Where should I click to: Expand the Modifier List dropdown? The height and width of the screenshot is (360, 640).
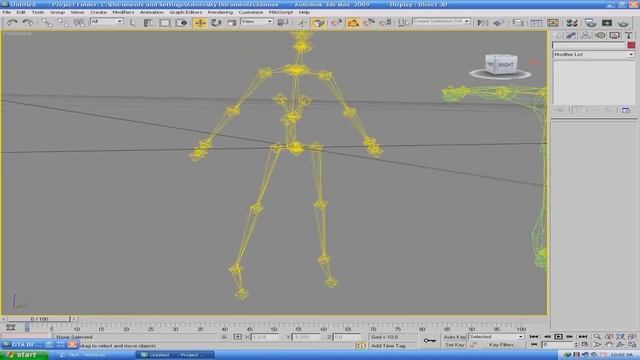593,54
